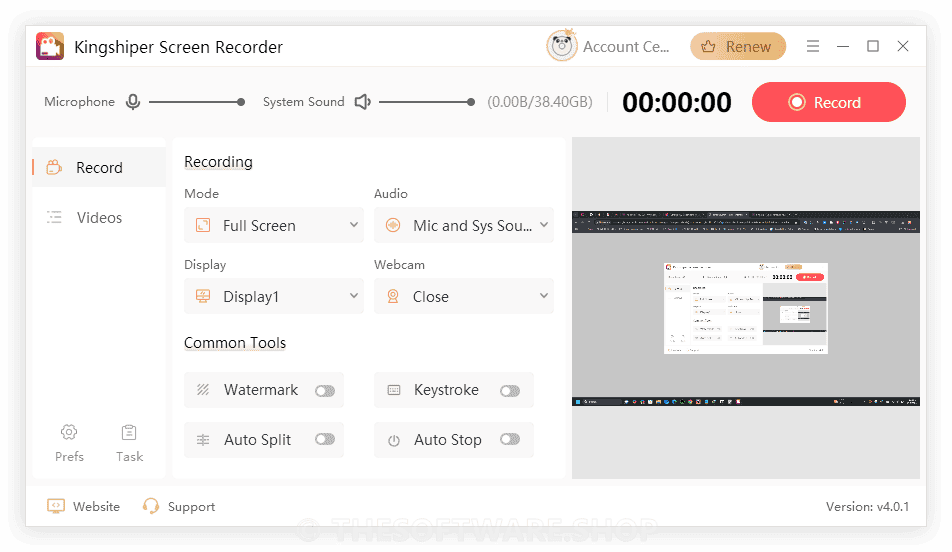Expand the Audio source dropdown
952x552 pixels.
tap(464, 225)
